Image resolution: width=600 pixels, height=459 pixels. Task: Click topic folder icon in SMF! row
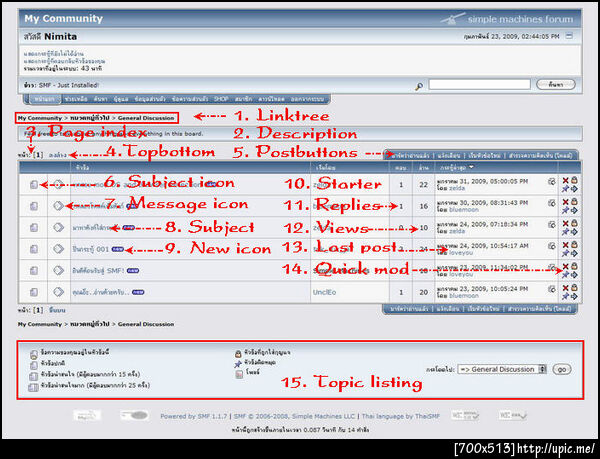(34, 271)
